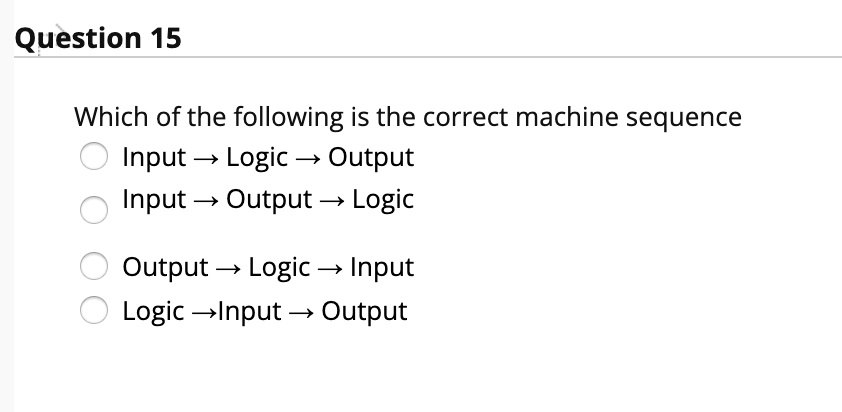Mark the Logic → Input → Output radio button

coord(93,310)
